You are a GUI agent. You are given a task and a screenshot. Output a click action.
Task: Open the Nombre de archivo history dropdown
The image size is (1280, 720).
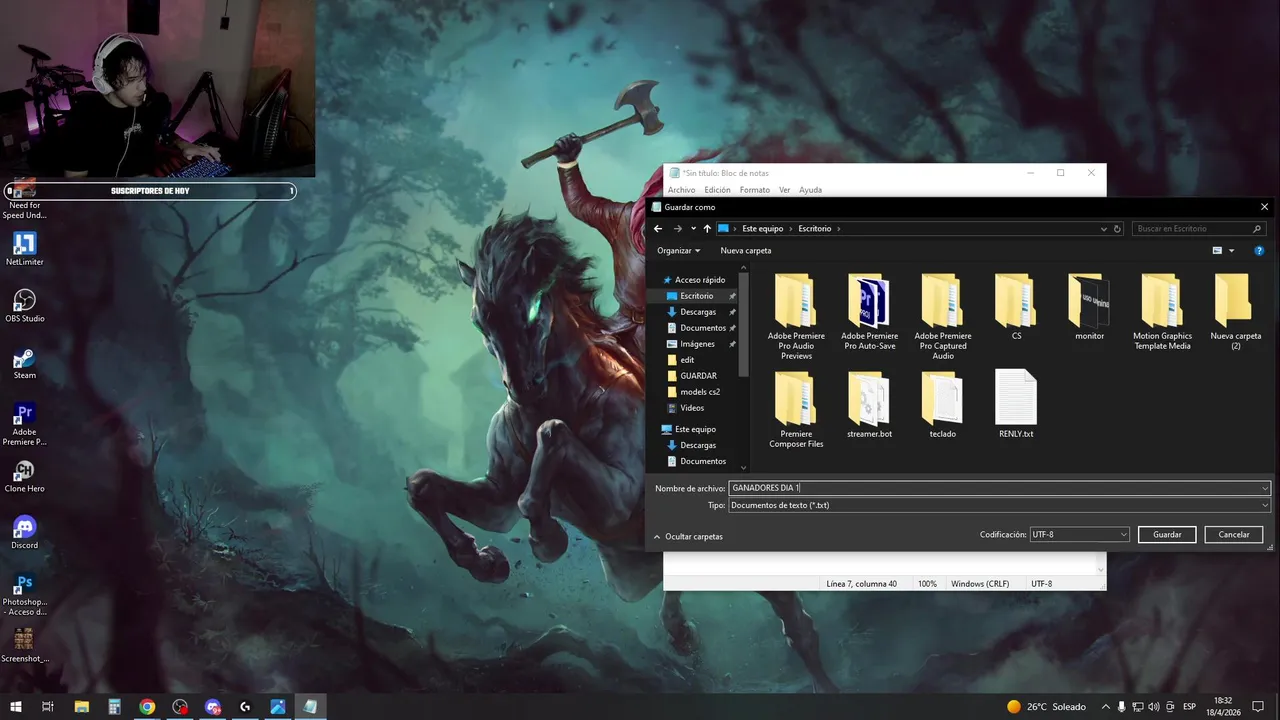tap(1265, 488)
